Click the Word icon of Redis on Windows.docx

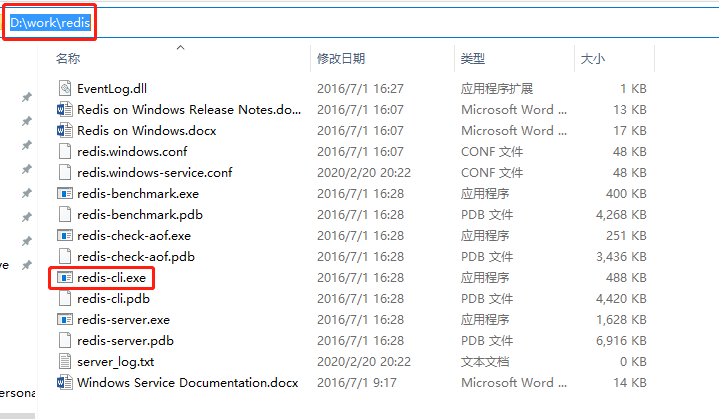coord(65,130)
